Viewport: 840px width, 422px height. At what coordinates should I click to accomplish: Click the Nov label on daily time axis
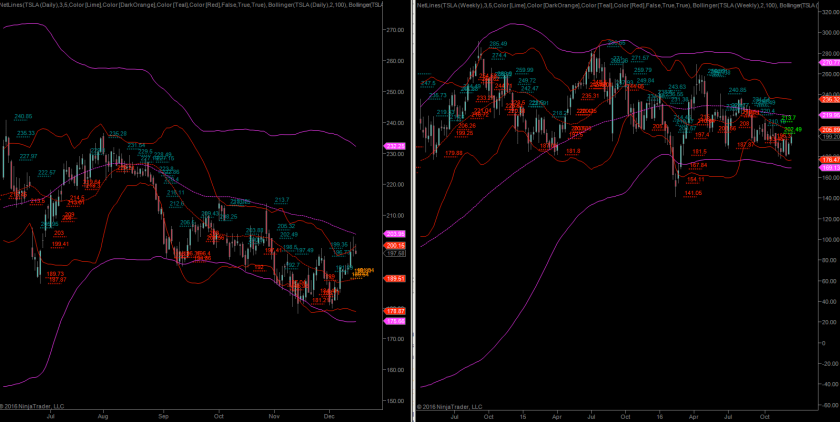tap(274, 415)
